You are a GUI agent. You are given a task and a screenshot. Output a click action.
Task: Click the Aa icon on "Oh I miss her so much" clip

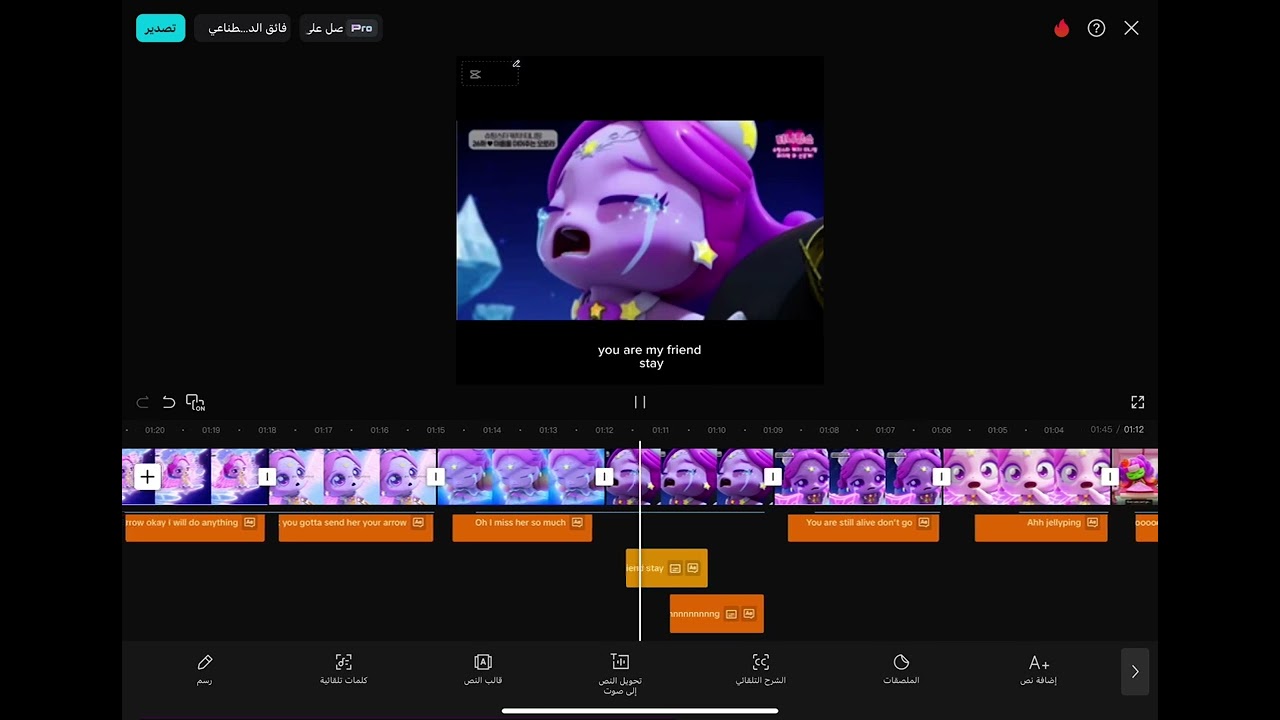point(577,522)
